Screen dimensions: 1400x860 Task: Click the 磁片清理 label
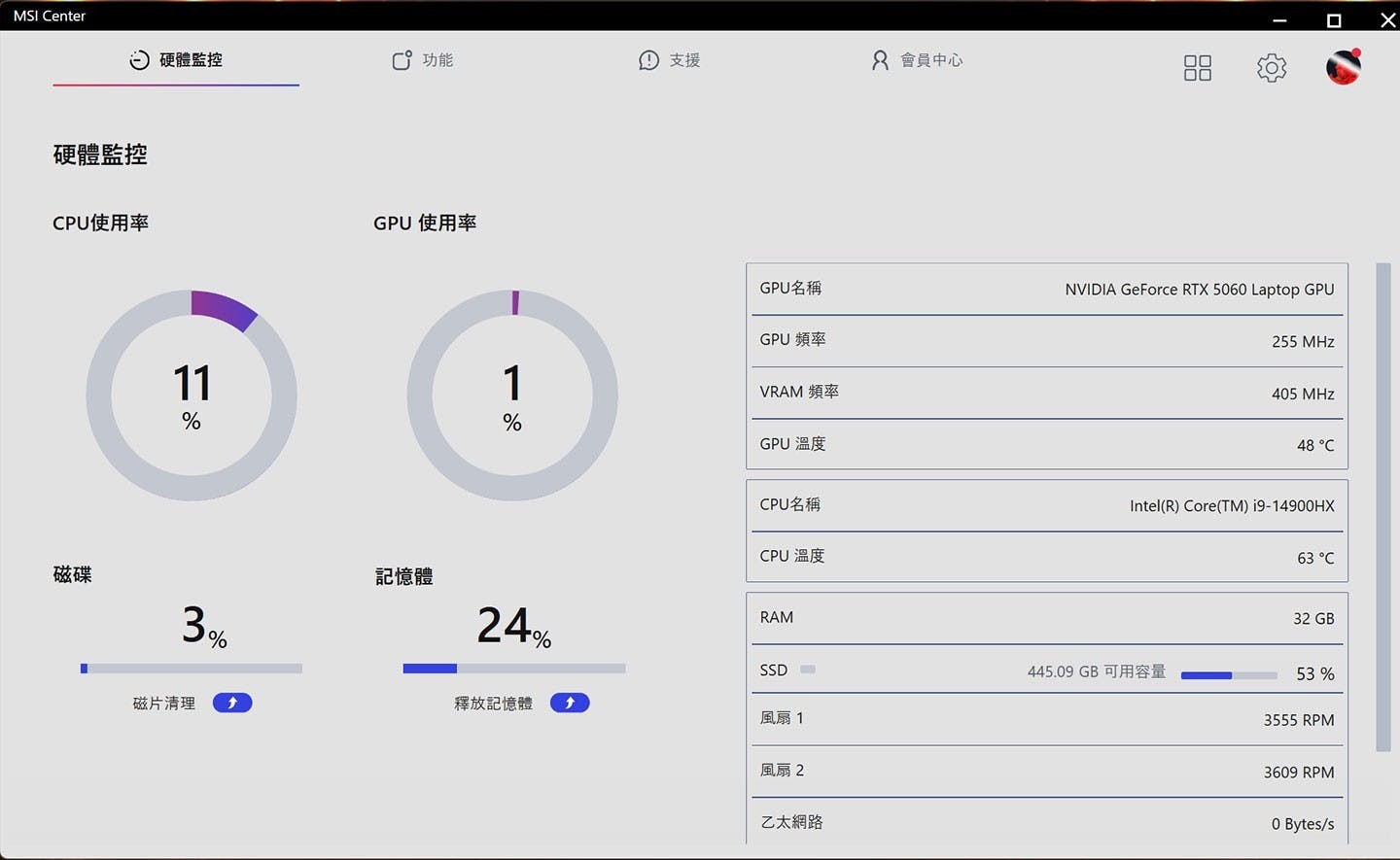point(163,703)
